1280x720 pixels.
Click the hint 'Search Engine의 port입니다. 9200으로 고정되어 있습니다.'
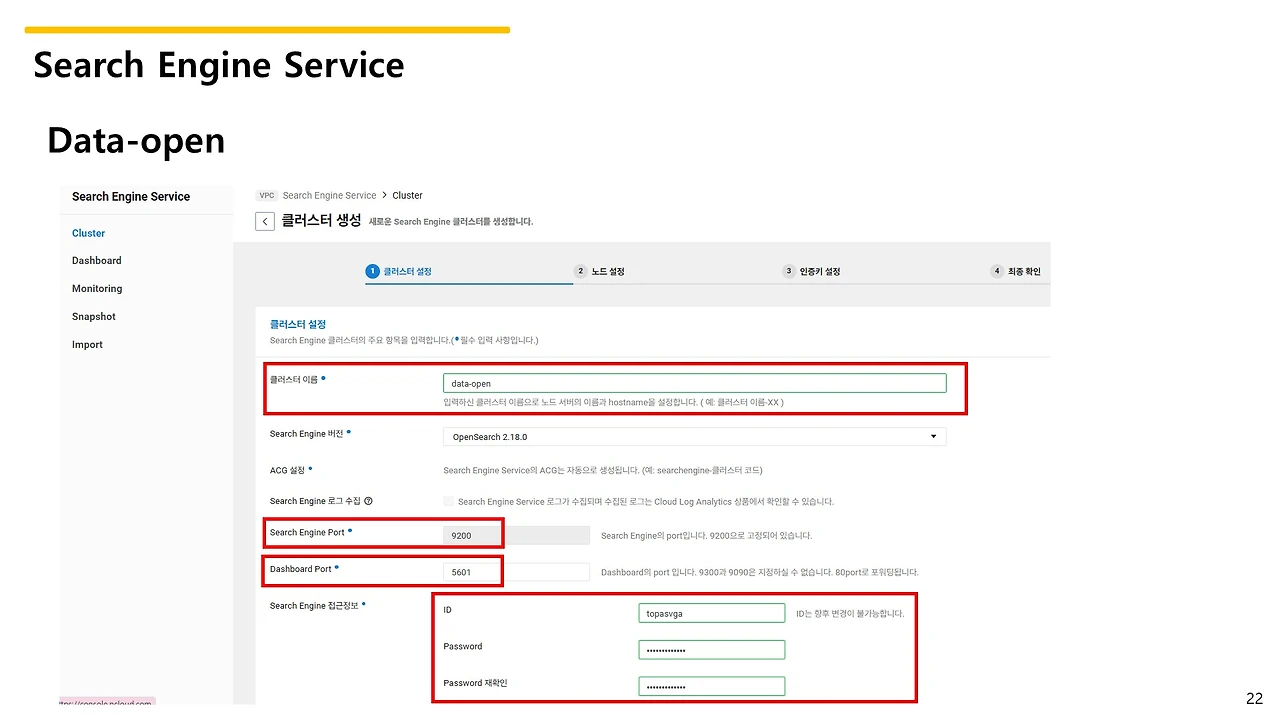coord(706,536)
